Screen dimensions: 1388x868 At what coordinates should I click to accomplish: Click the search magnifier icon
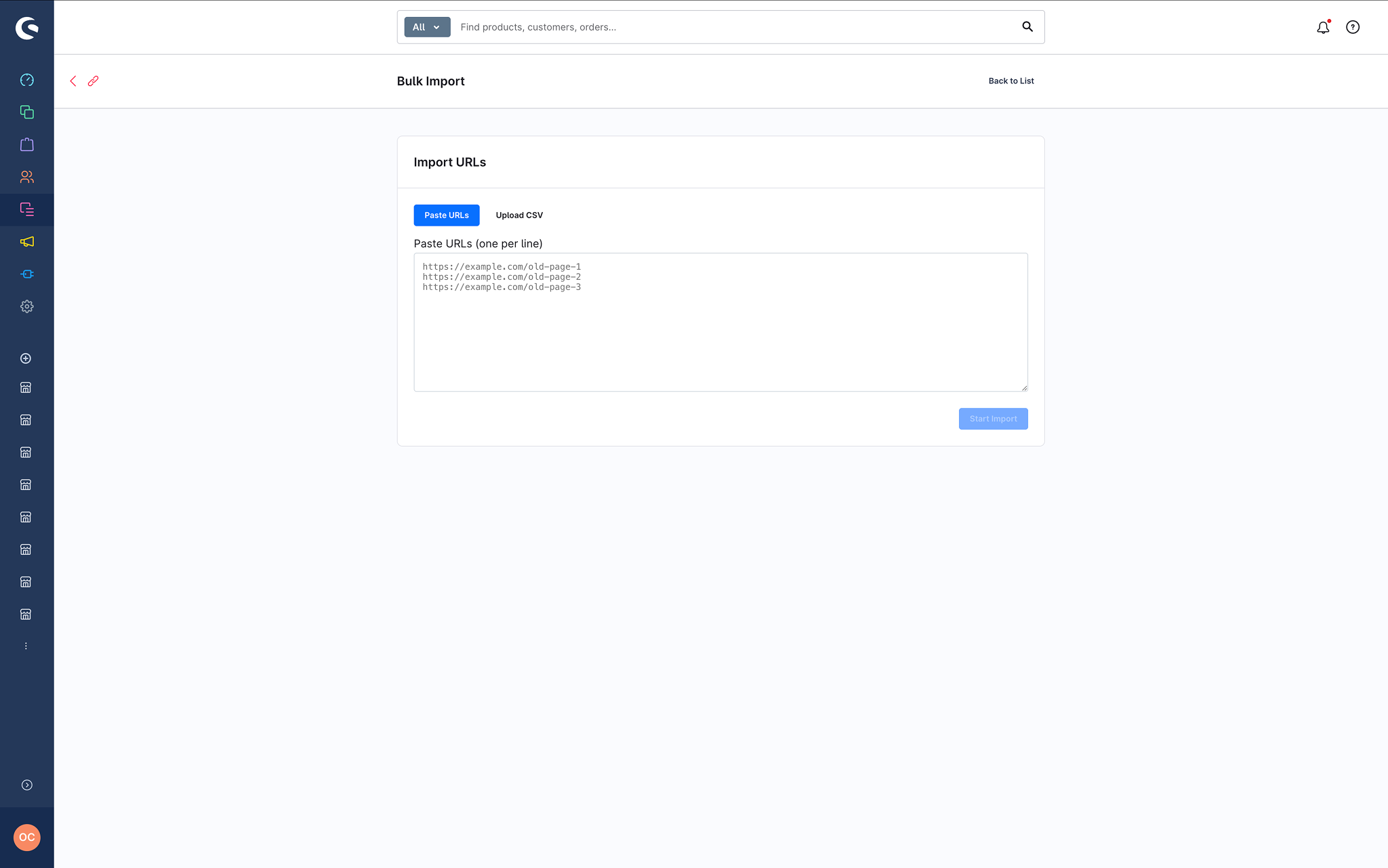pyautogui.click(x=1027, y=27)
